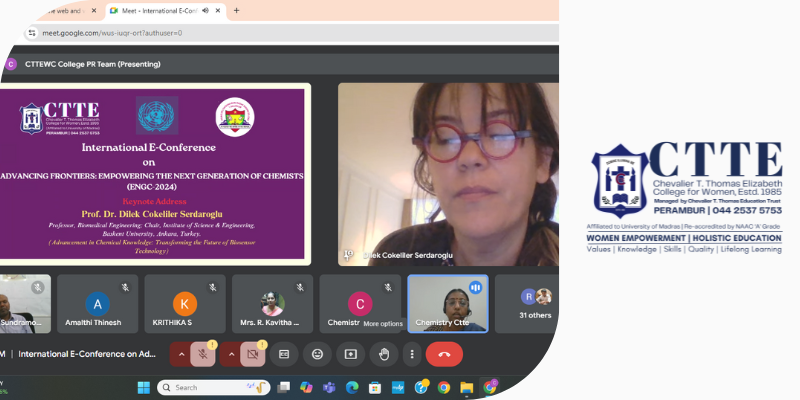800x400 pixels.
Task: Click the shared presentation slide
Action: pos(155,174)
